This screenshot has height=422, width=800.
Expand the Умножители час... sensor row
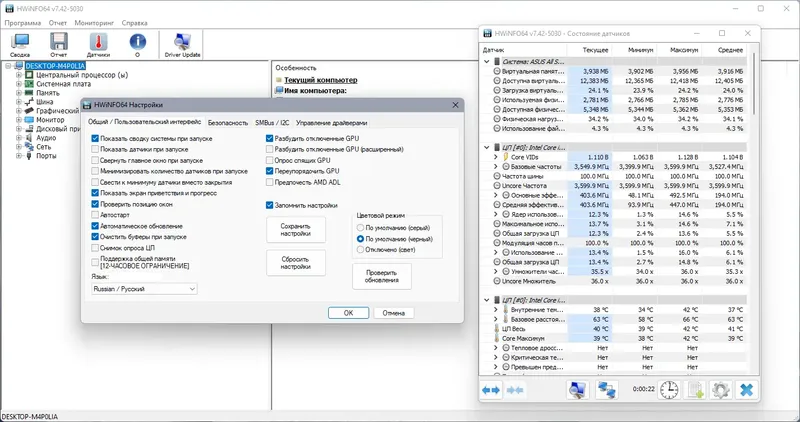496,271
